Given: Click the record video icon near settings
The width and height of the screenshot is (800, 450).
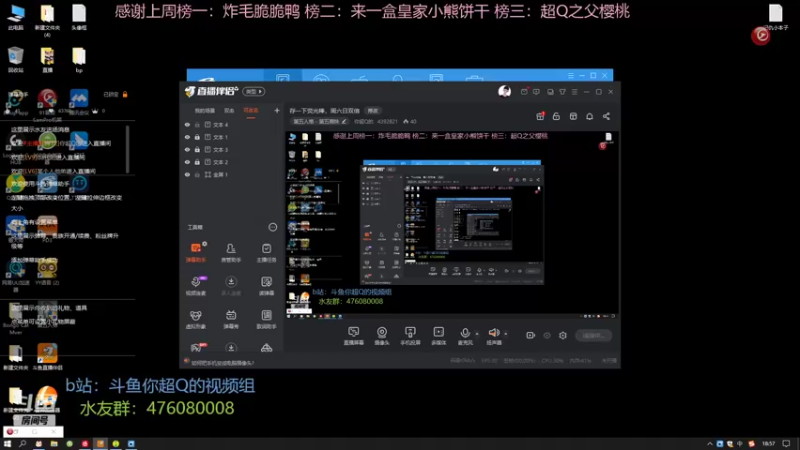Looking at the screenshot, I should [x=531, y=335].
